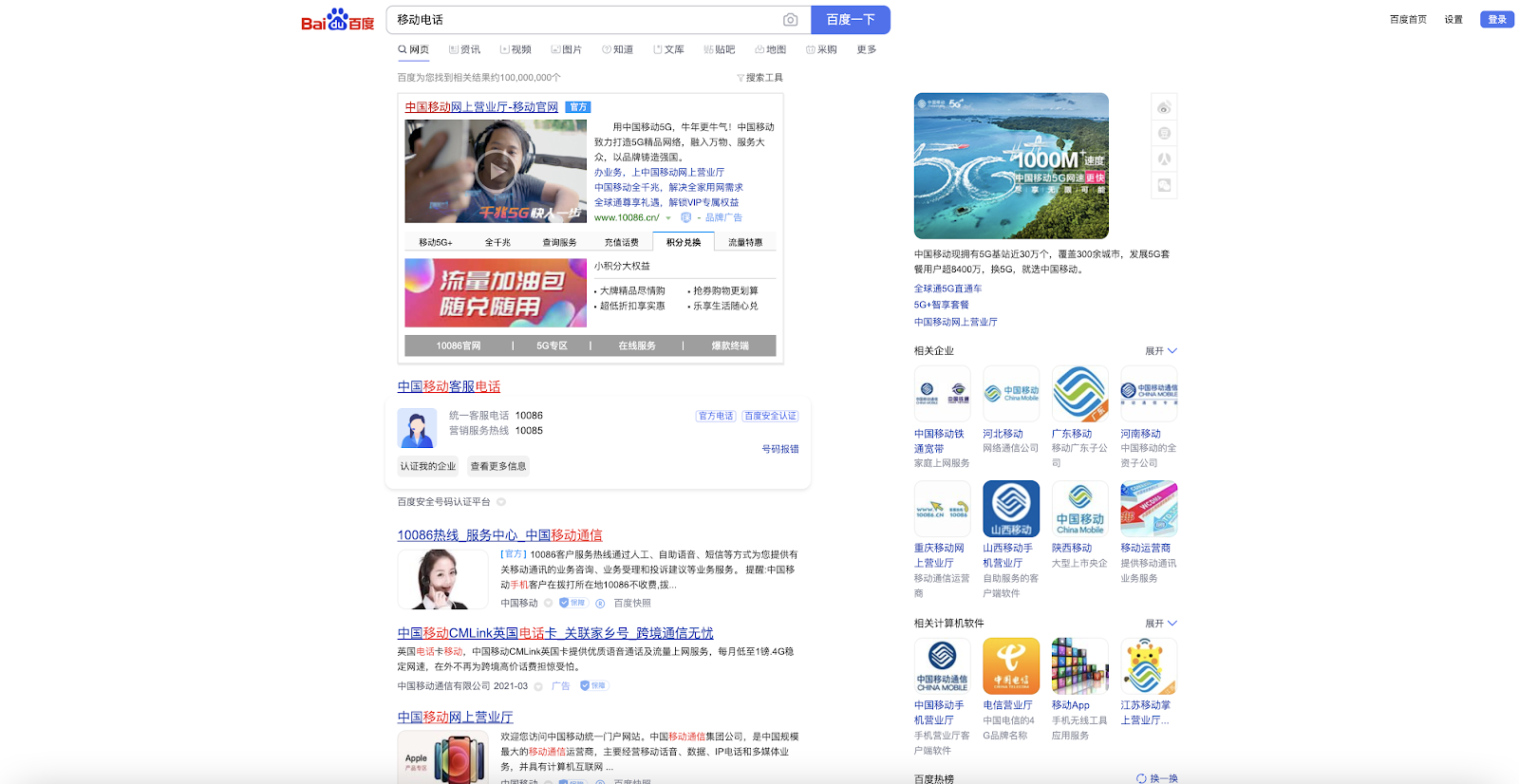Expand arrow beside 中国移动 in 10086热线 result
Viewport: 1519px width, 784px height.
[x=548, y=603]
